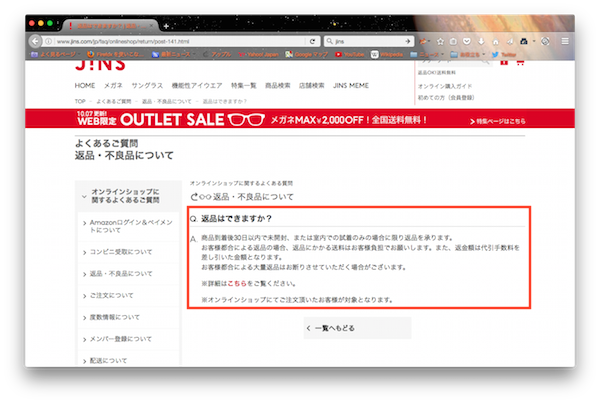
Task: Click the red store icon beside cart
Action: point(504,62)
